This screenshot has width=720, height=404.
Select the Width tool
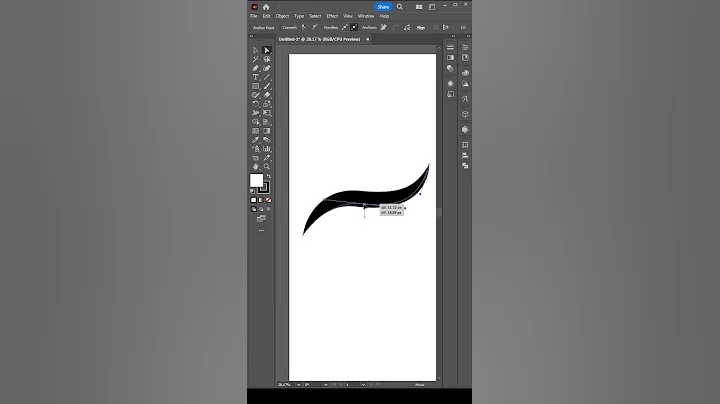[256, 113]
